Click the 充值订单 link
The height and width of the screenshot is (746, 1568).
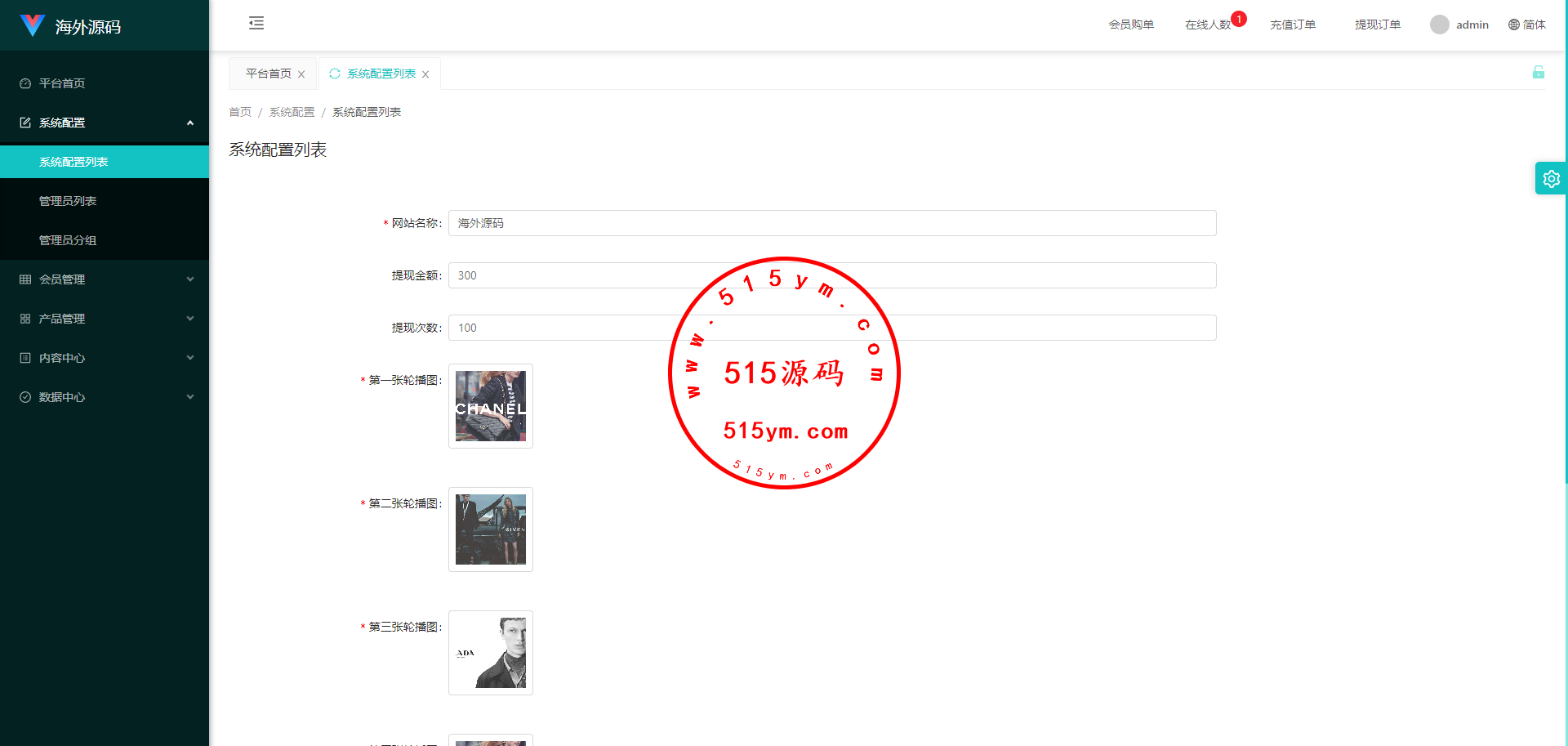click(1292, 25)
